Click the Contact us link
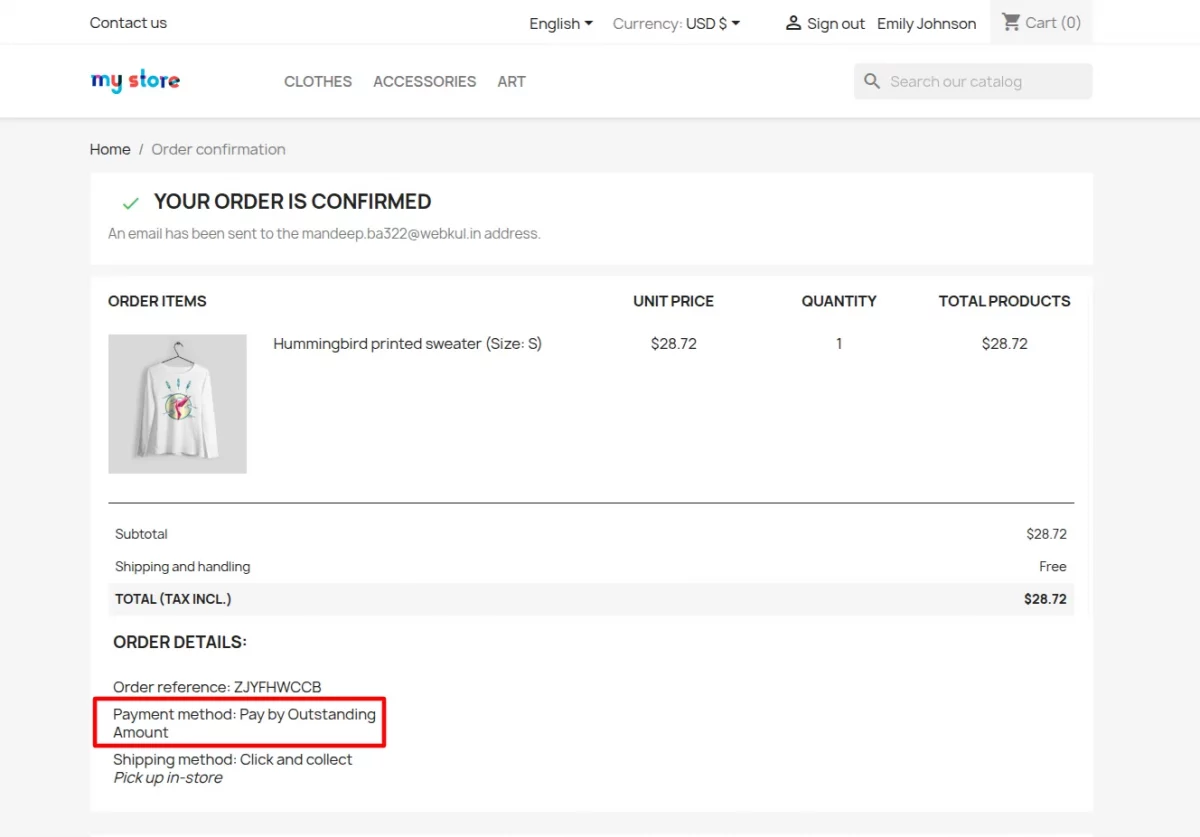1200x837 pixels. click(x=128, y=22)
